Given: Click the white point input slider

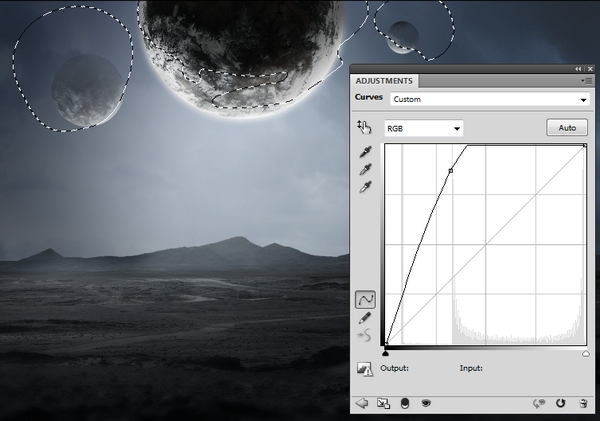Looking at the screenshot, I should [x=585, y=352].
